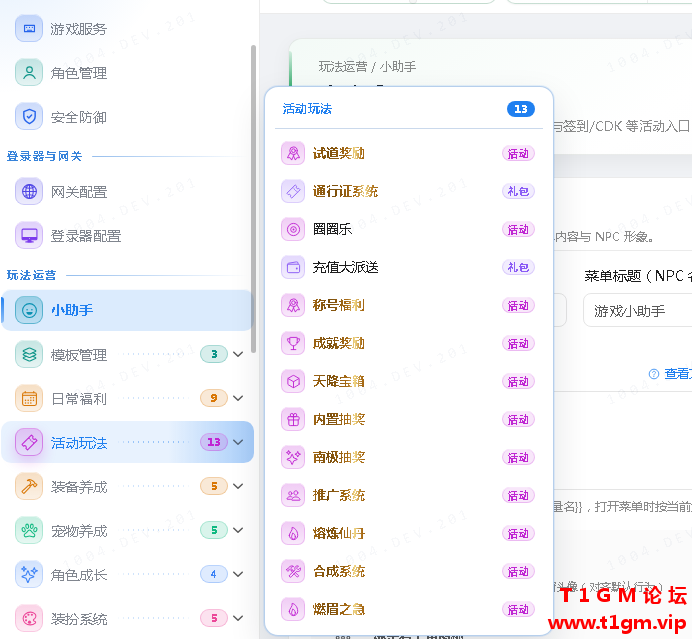Select 圈圈乐 from the popup
Viewport: 692px width, 639px height.
tap(408, 229)
